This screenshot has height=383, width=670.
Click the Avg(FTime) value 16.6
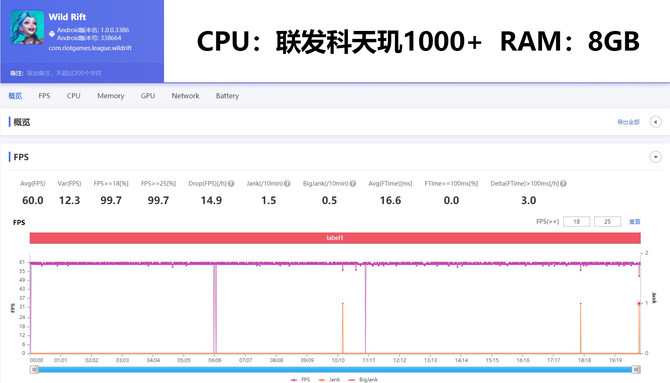coord(391,200)
